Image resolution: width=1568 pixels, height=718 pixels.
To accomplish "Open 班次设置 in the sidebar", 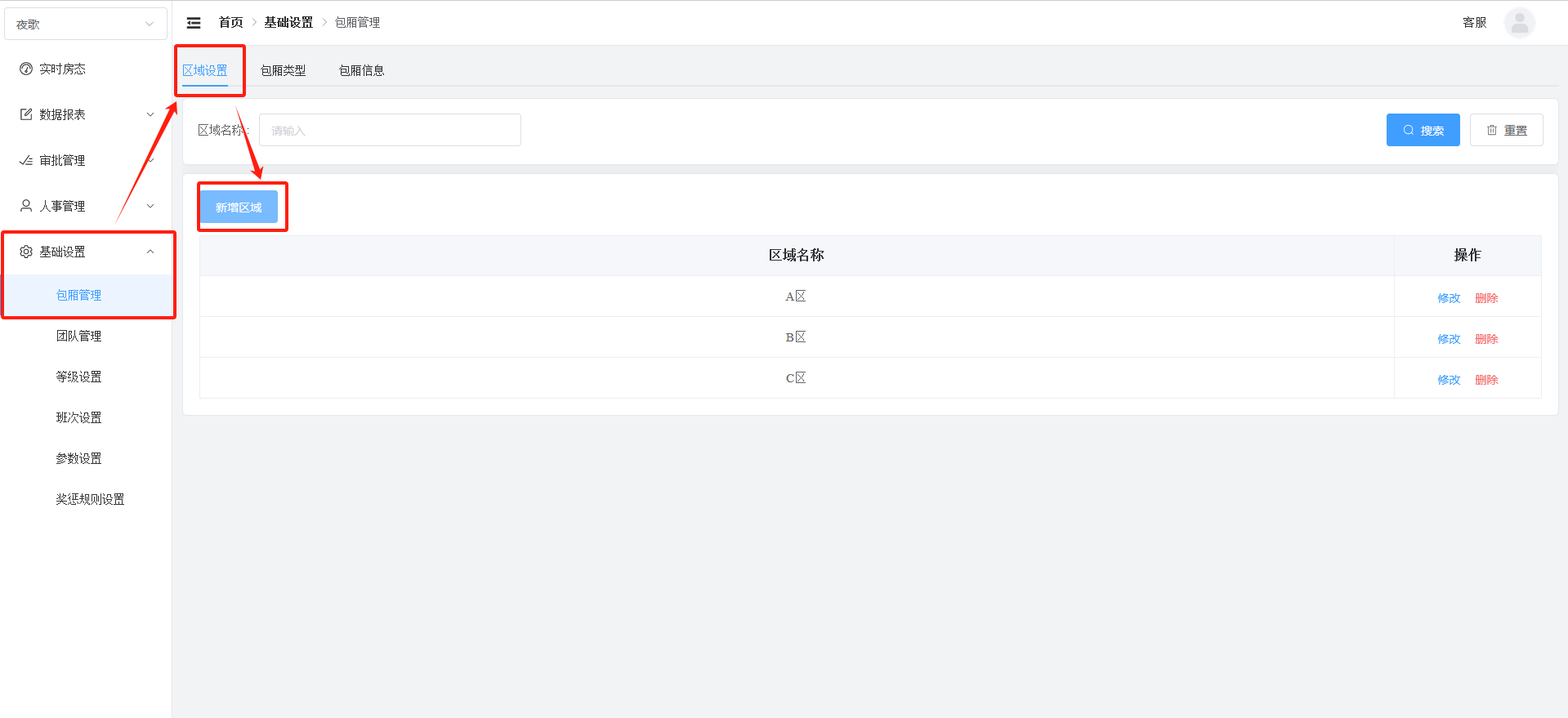I will (86, 417).
